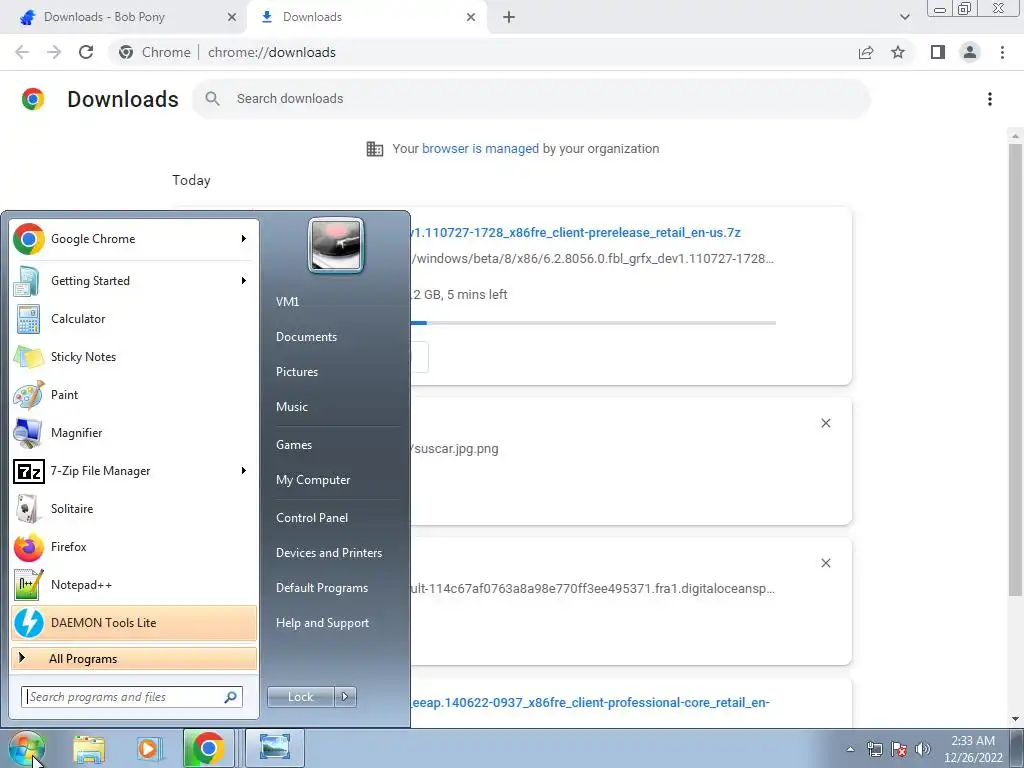This screenshot has width=1024, height=768.
Task: Open Sticky Notes program
Action: pos(134,357)
